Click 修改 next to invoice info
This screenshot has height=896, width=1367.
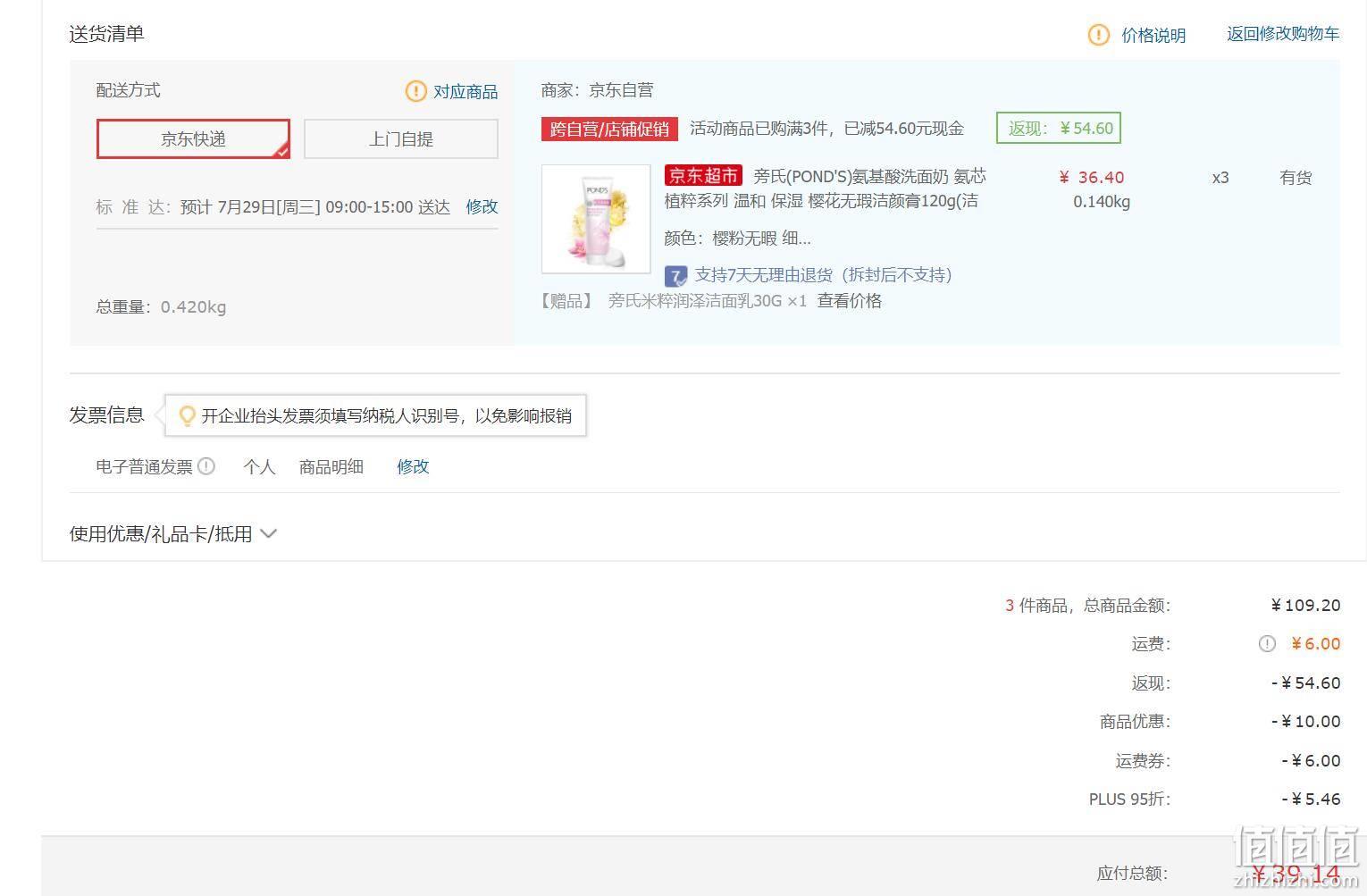coord(413,467)
